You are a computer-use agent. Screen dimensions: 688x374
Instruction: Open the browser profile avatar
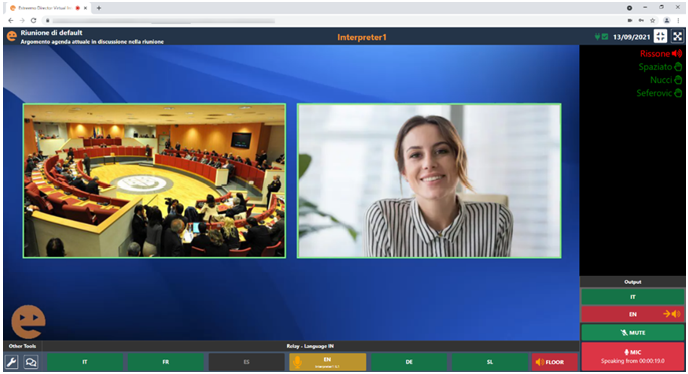coord(666,20)
